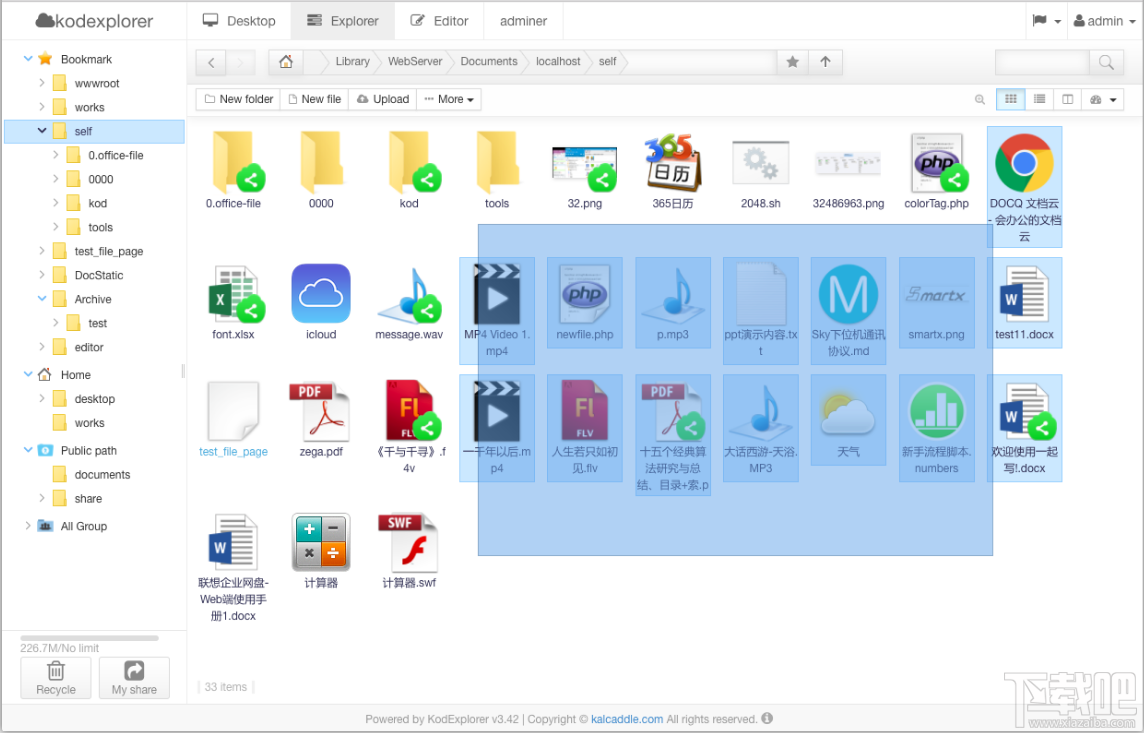The height and width of the screenshot is (733, 1144).
Task: Select zega.pdf document icon
Action: [320, 411]
